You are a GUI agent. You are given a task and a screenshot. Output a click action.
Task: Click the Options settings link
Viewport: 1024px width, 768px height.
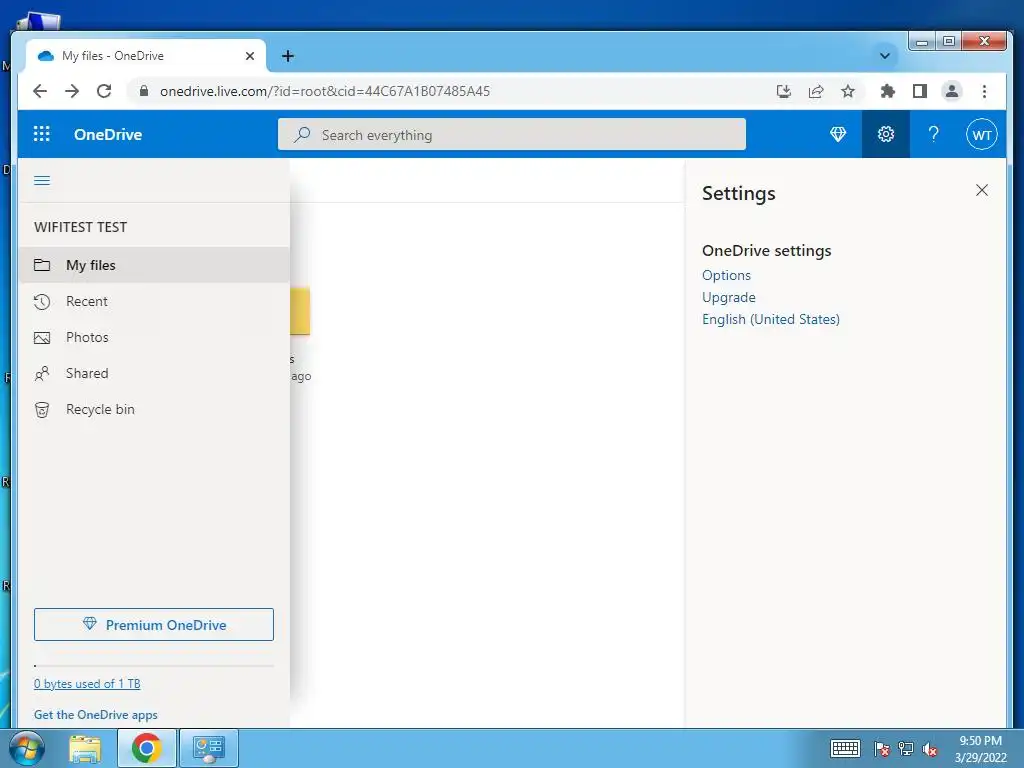point(726,275)
